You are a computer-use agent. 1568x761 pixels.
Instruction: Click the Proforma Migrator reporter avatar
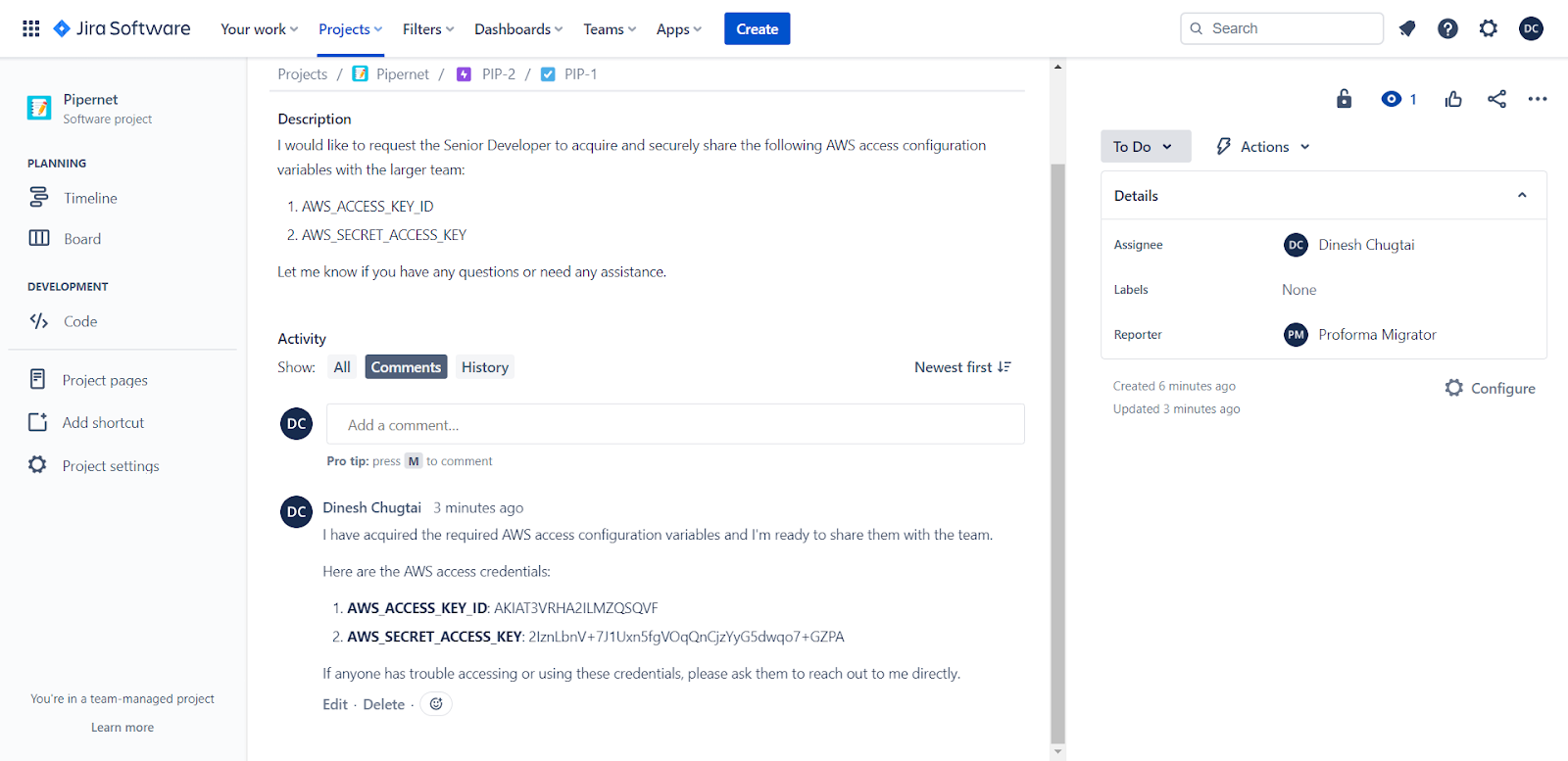coord(1296,335)
